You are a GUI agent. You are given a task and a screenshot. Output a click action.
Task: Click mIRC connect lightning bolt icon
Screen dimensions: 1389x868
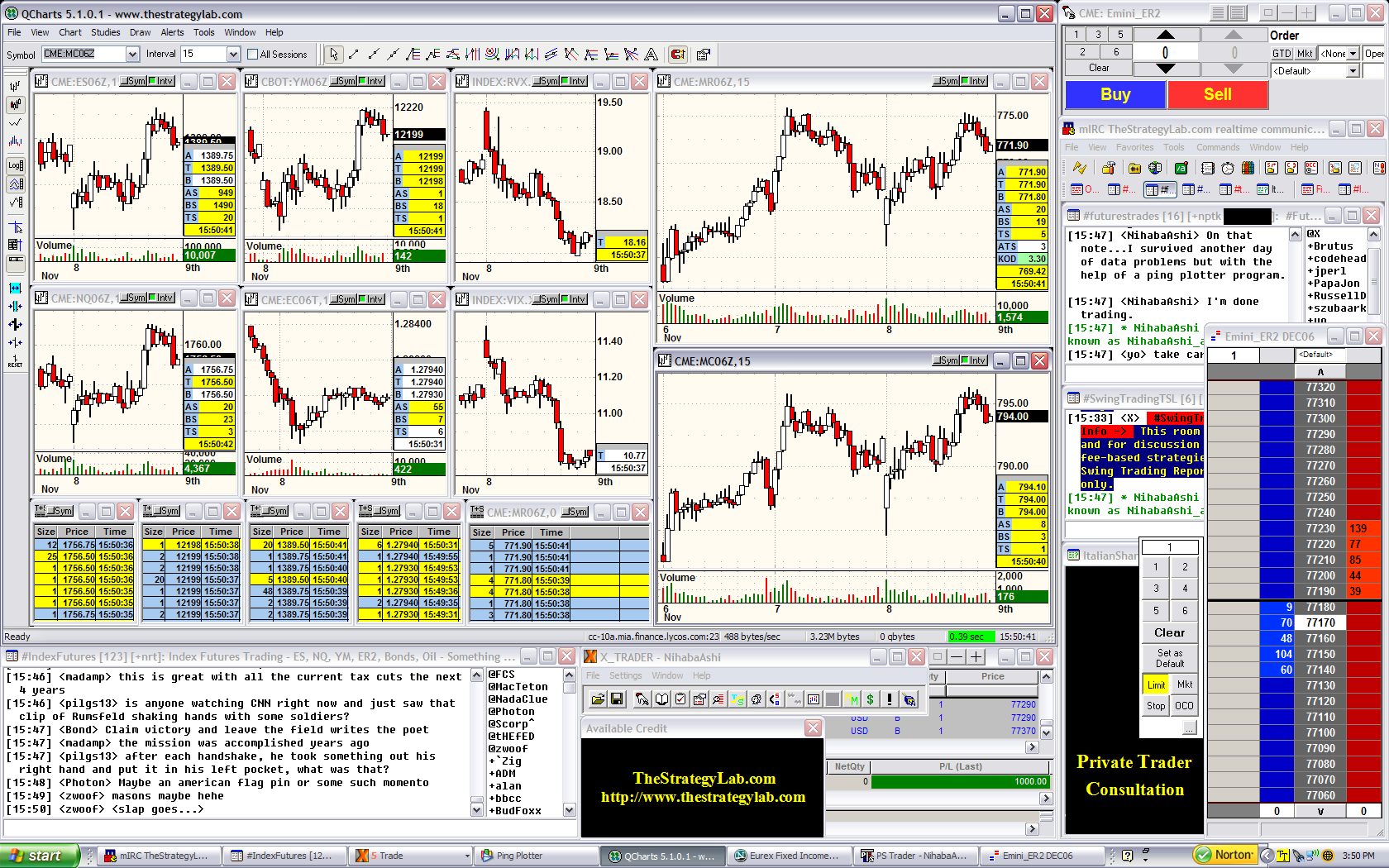pyautogui.click(x=1079, y=168)
